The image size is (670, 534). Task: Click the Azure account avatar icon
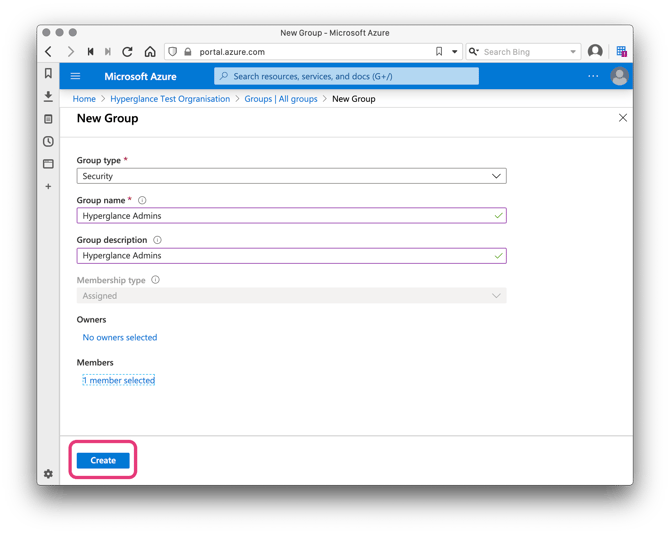tap(619, 76)
